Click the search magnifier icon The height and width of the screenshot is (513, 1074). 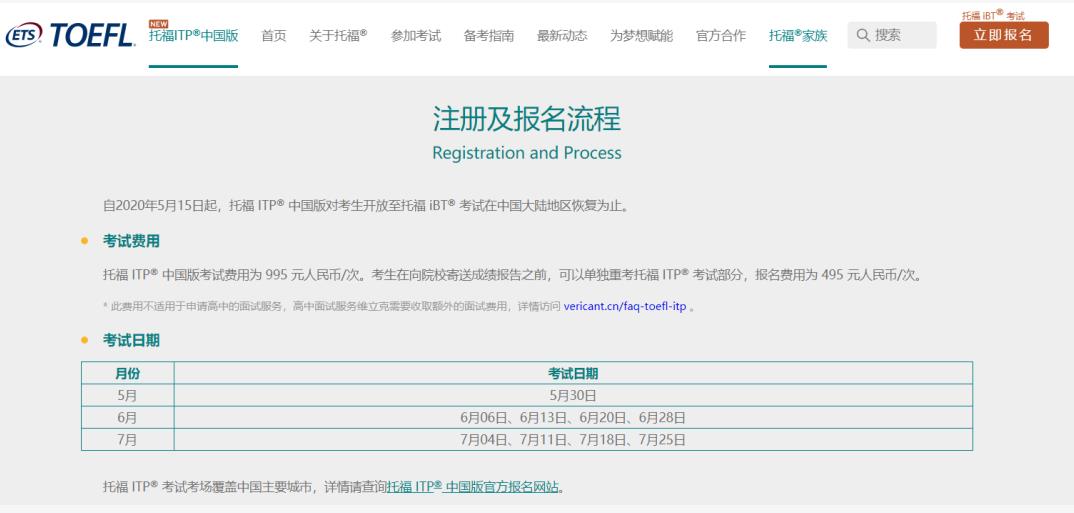click(863, 35)
